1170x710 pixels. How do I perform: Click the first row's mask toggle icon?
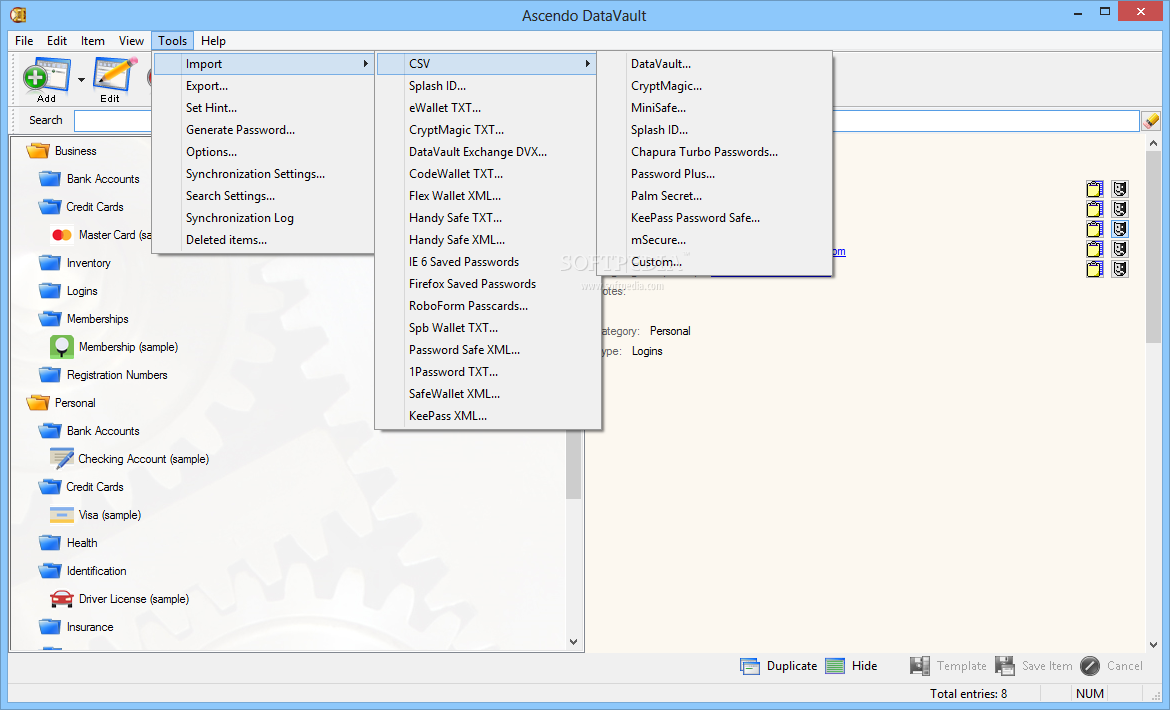point(1119,189)
